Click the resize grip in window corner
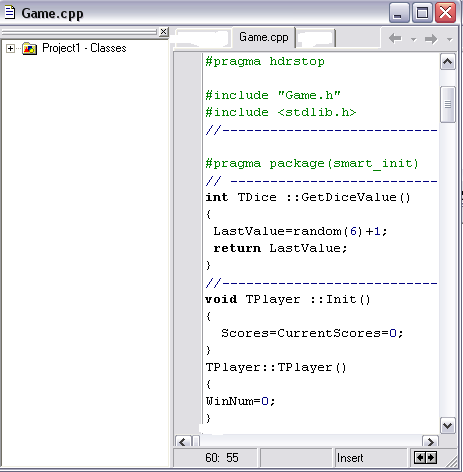This screenshot has width=463, height=472. coord(452,461)
